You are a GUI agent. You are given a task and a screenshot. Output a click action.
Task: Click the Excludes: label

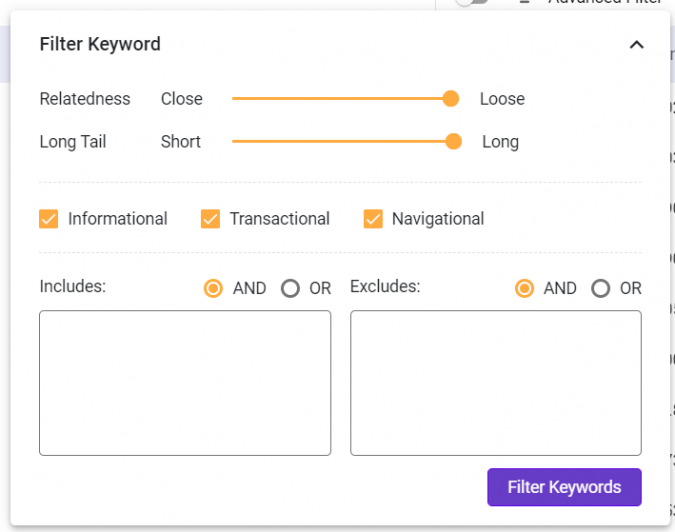[385, 286]
